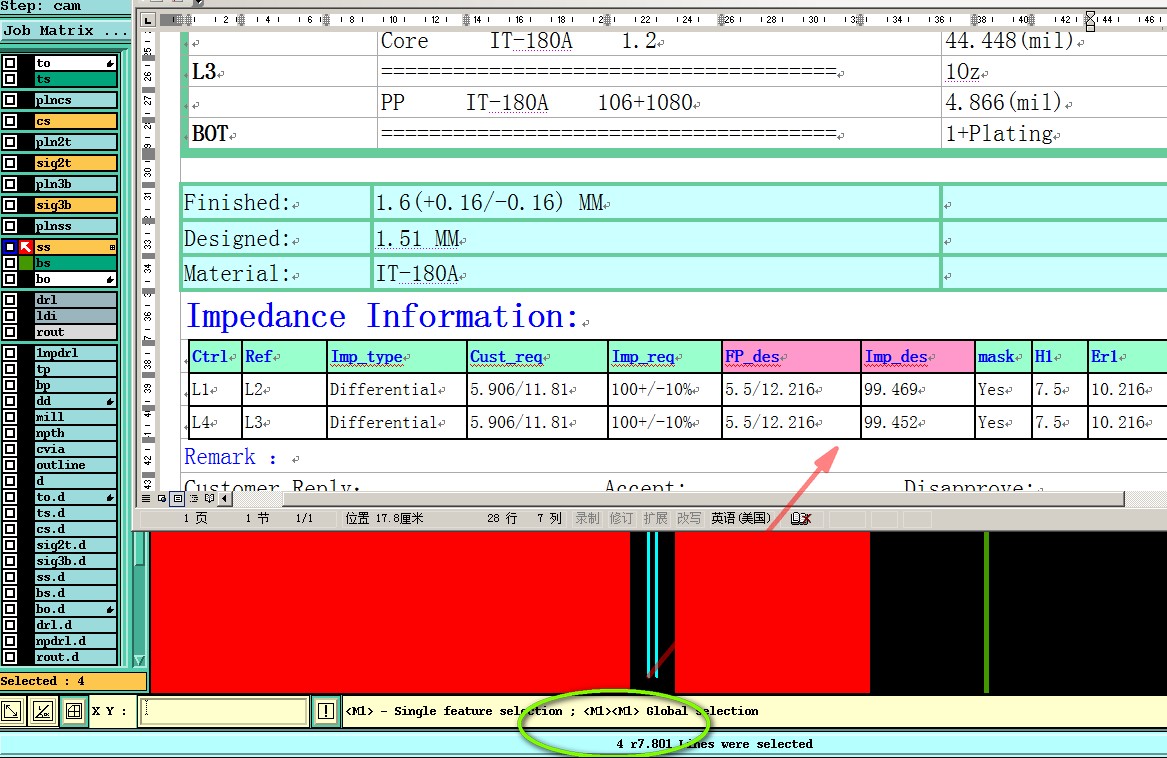The width and height of the screenshot is (1167, 758).
Task: Click the red arrow active-layer icon on ss
Action: coord(26,247)
